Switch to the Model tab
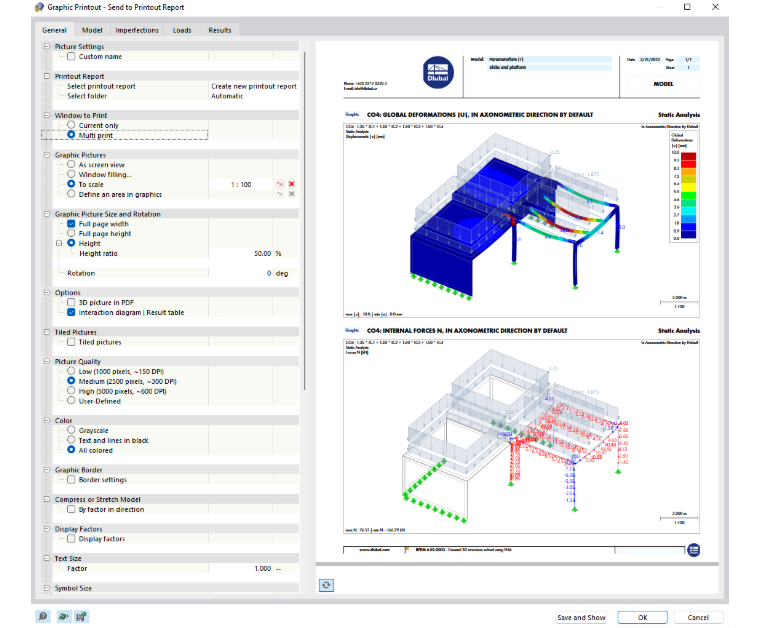The height and width of the screenshot is (628, 760). tap(92, 30)
